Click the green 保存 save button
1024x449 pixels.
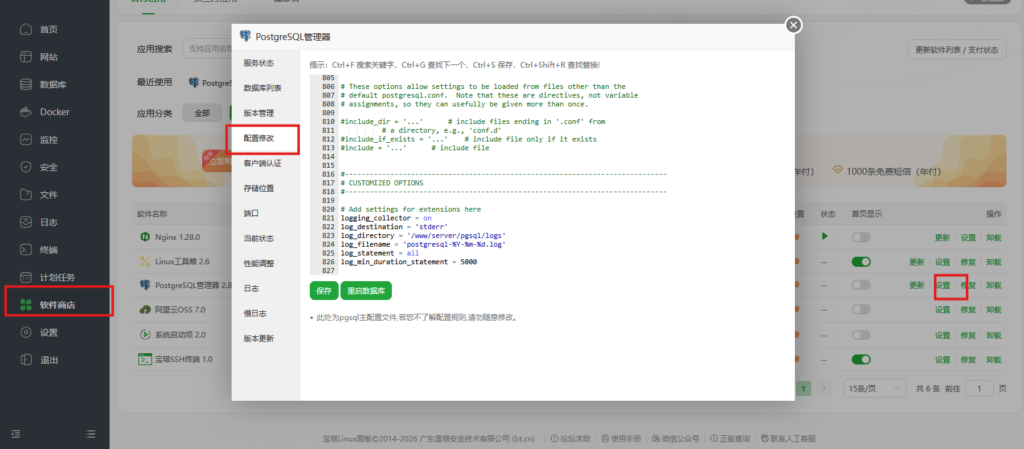(323, 291)
